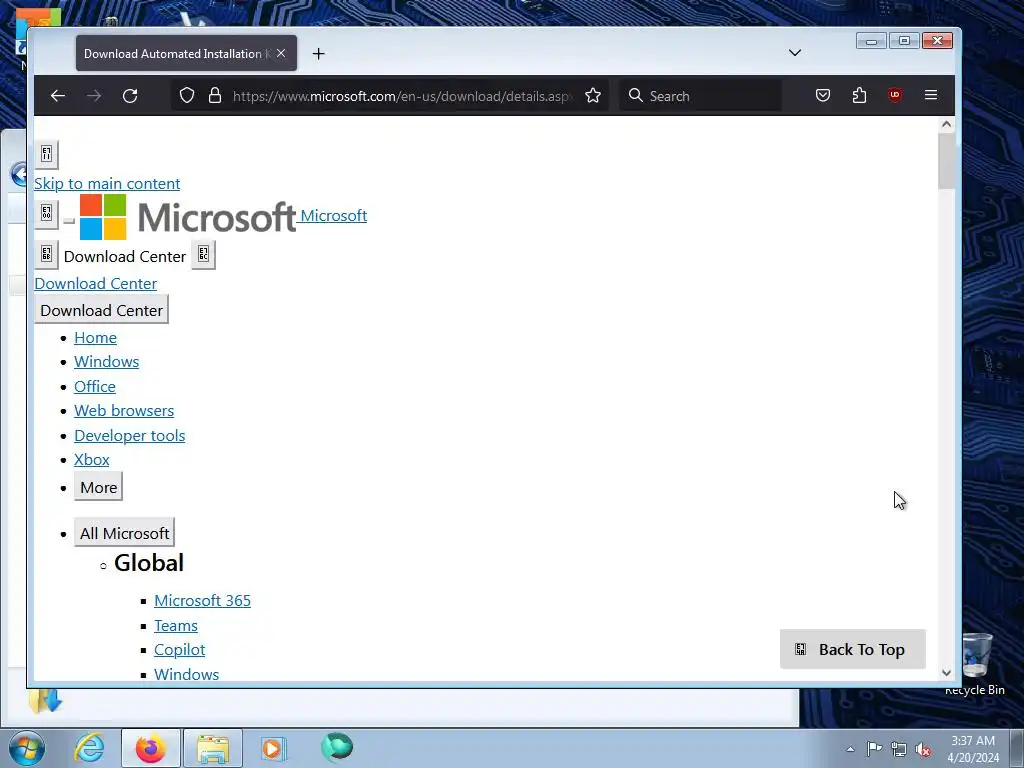Click the glyph button left of Download Center text
Screen dimensions: 1024x768
point(46,254)
